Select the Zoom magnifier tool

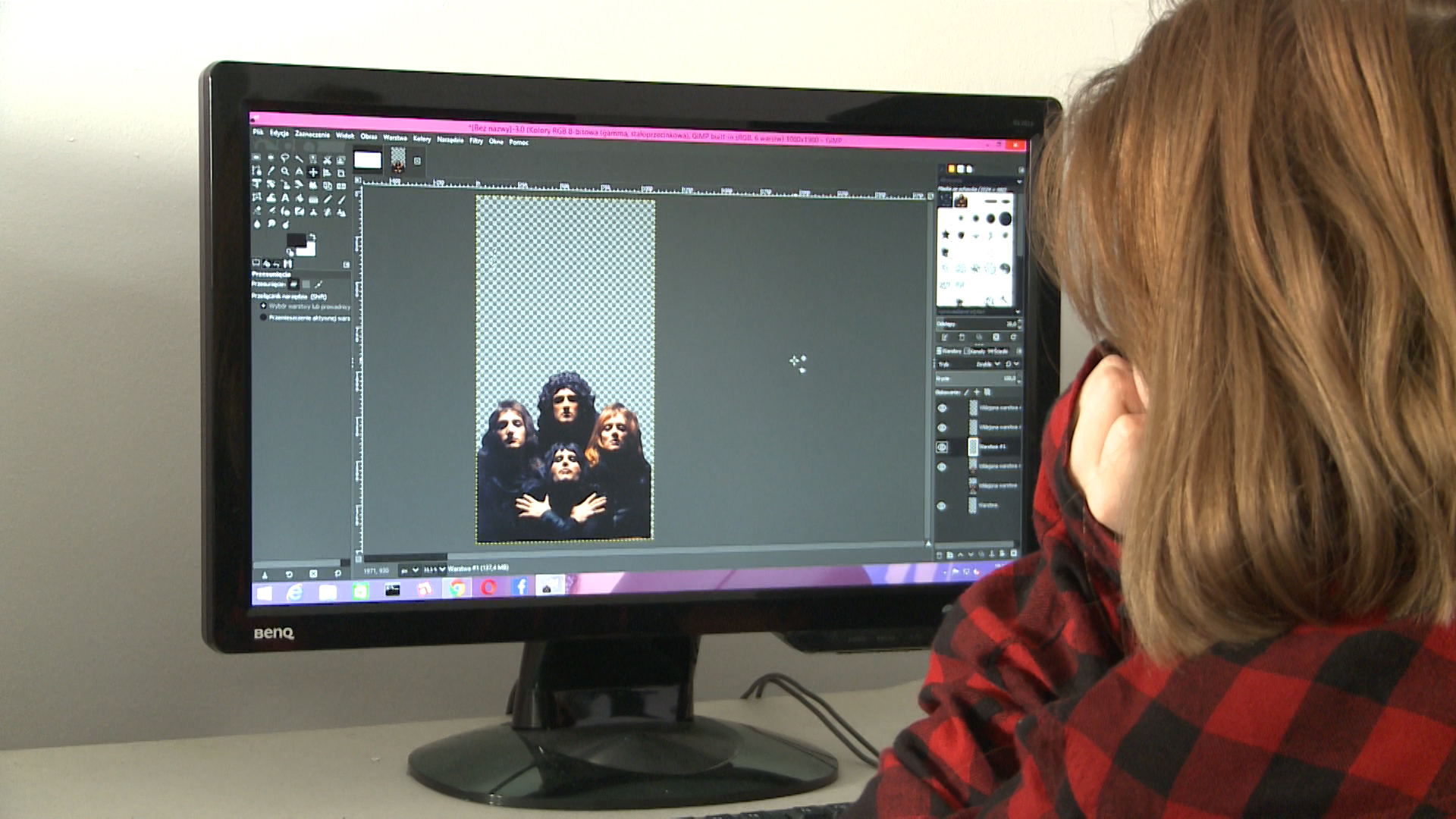pos(285,171)
